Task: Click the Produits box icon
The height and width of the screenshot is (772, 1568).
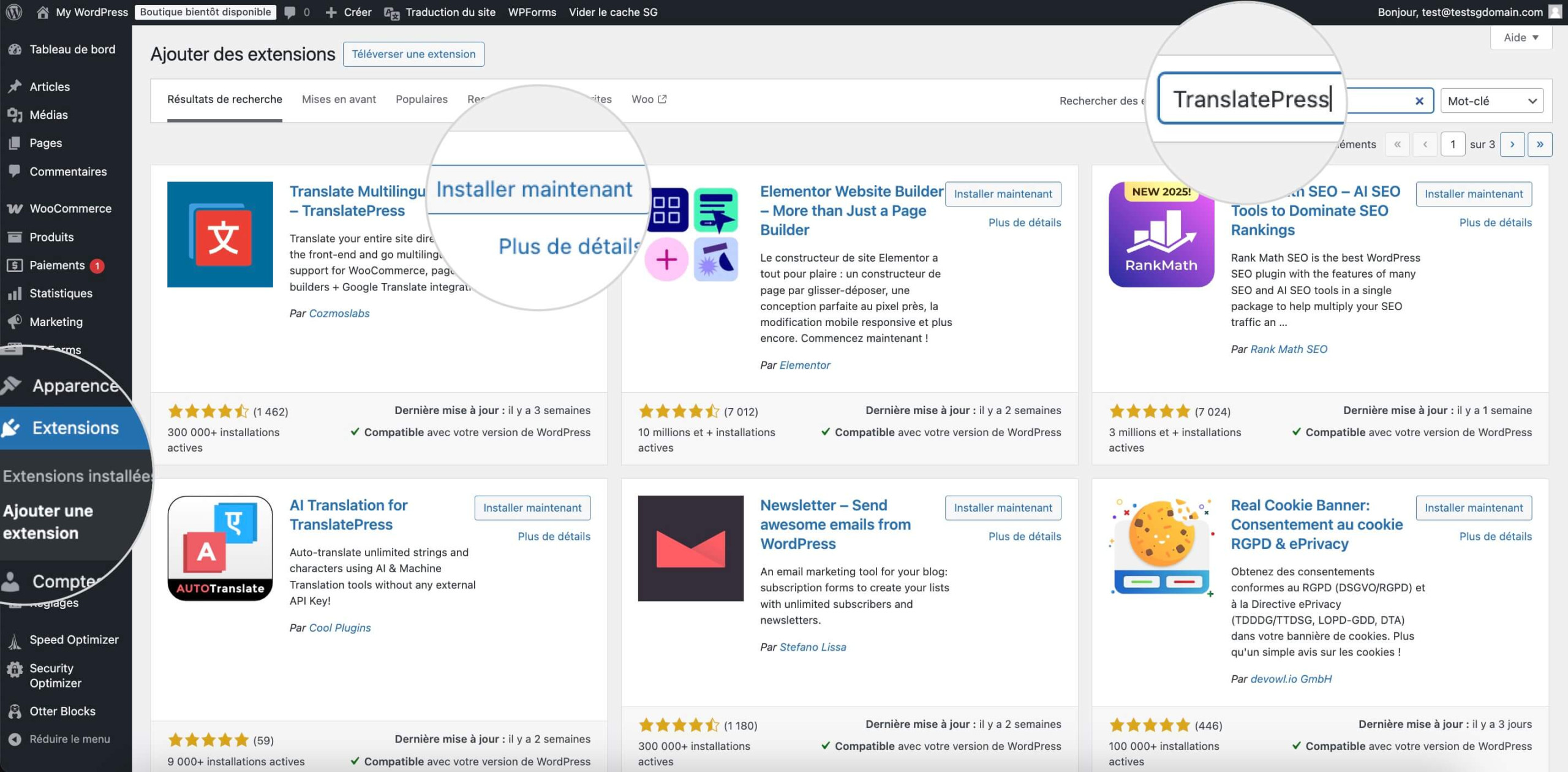Action: tap(15, 237)
